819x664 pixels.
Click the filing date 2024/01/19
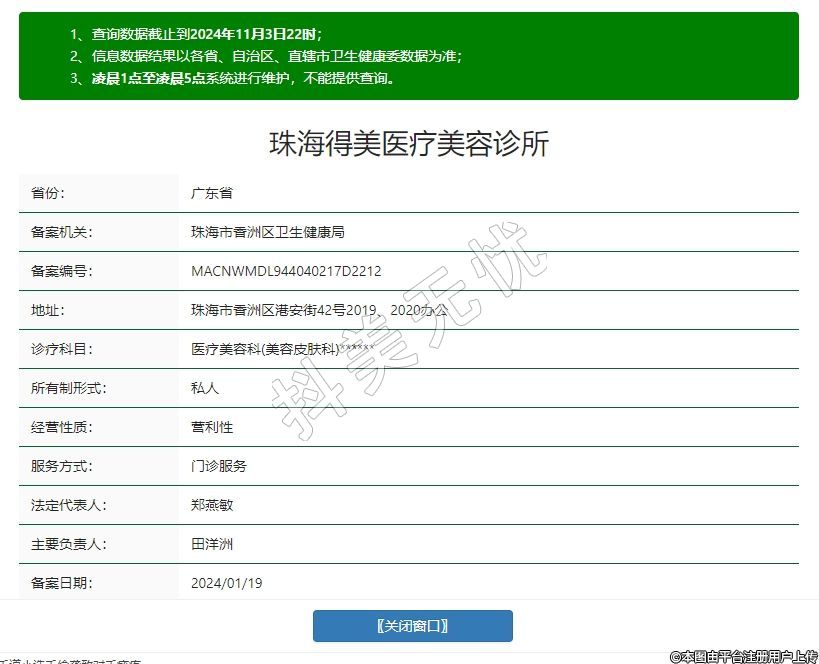point(226,583)
